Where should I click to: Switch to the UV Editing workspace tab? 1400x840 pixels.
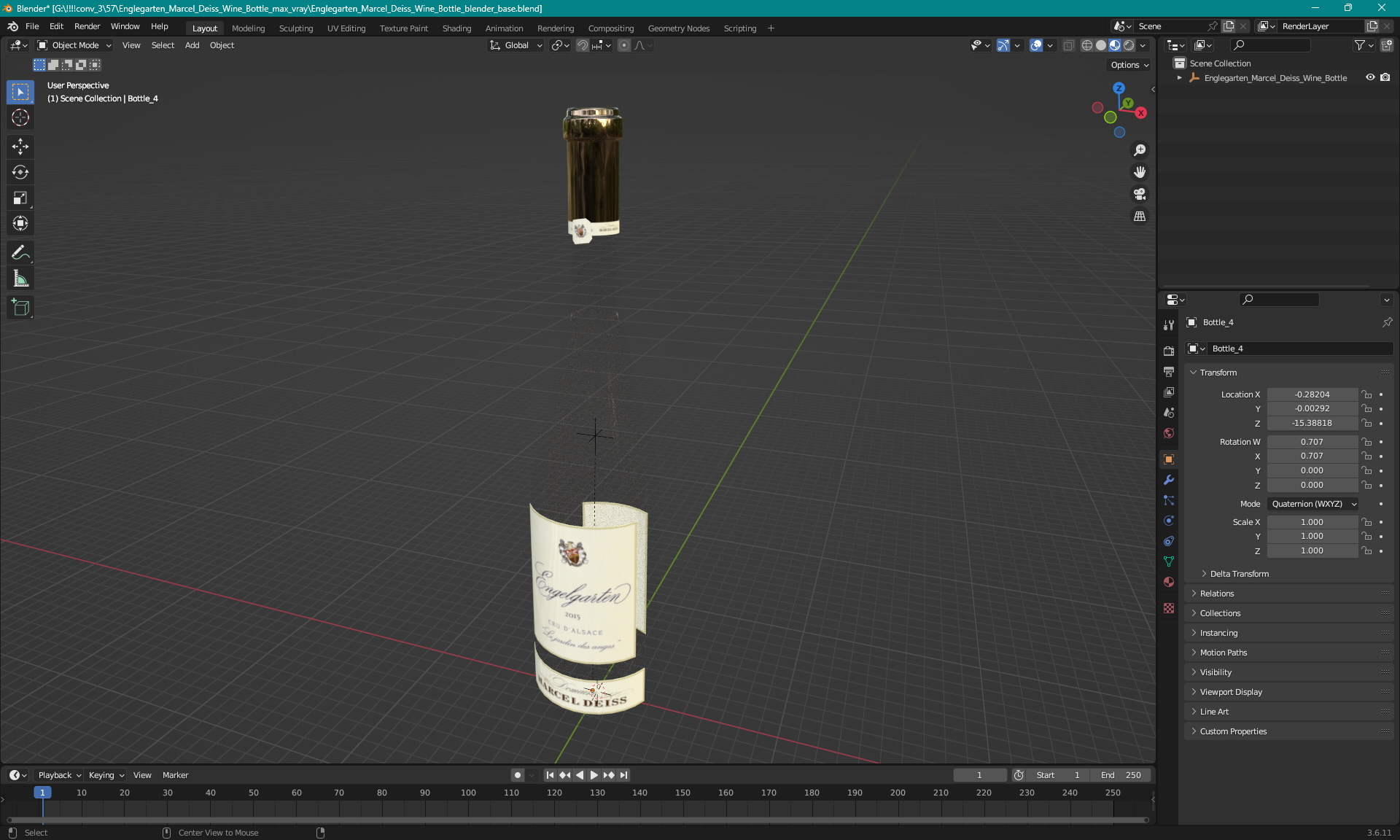click(346, 28)
